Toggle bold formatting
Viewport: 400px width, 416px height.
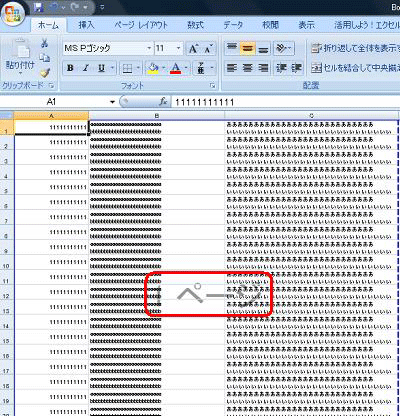pyautogui.click(x=70, y=68)
